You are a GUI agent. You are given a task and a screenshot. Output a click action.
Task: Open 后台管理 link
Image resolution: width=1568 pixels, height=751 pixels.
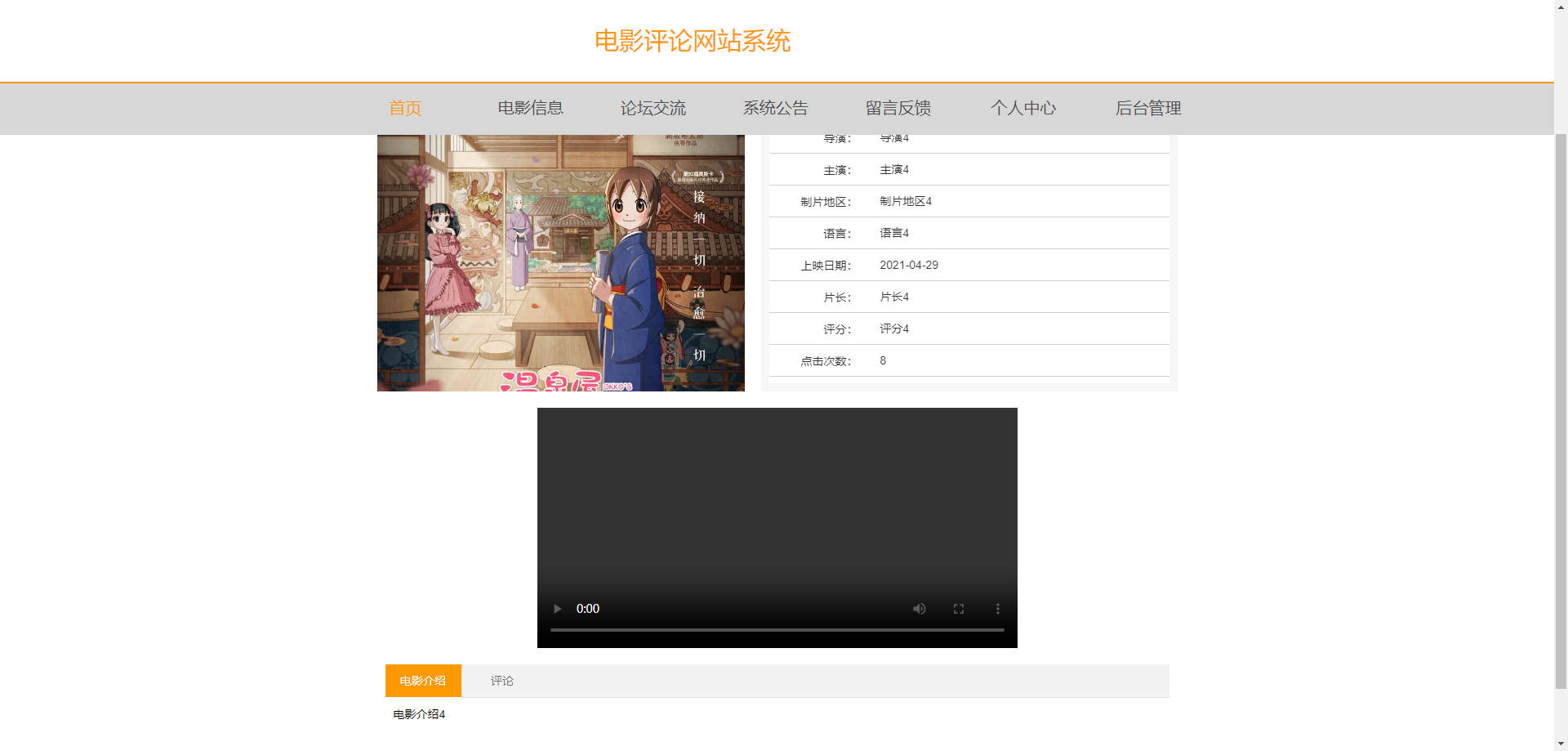coord(1148,108)
